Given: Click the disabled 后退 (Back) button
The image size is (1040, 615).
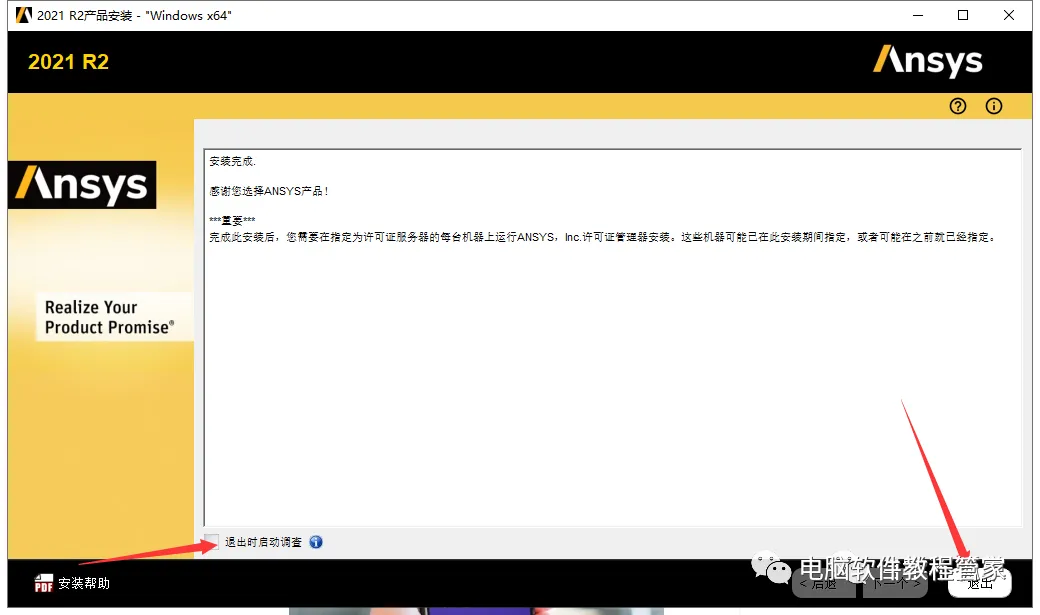Looking at the screenshot, I should tap(823, 584).
